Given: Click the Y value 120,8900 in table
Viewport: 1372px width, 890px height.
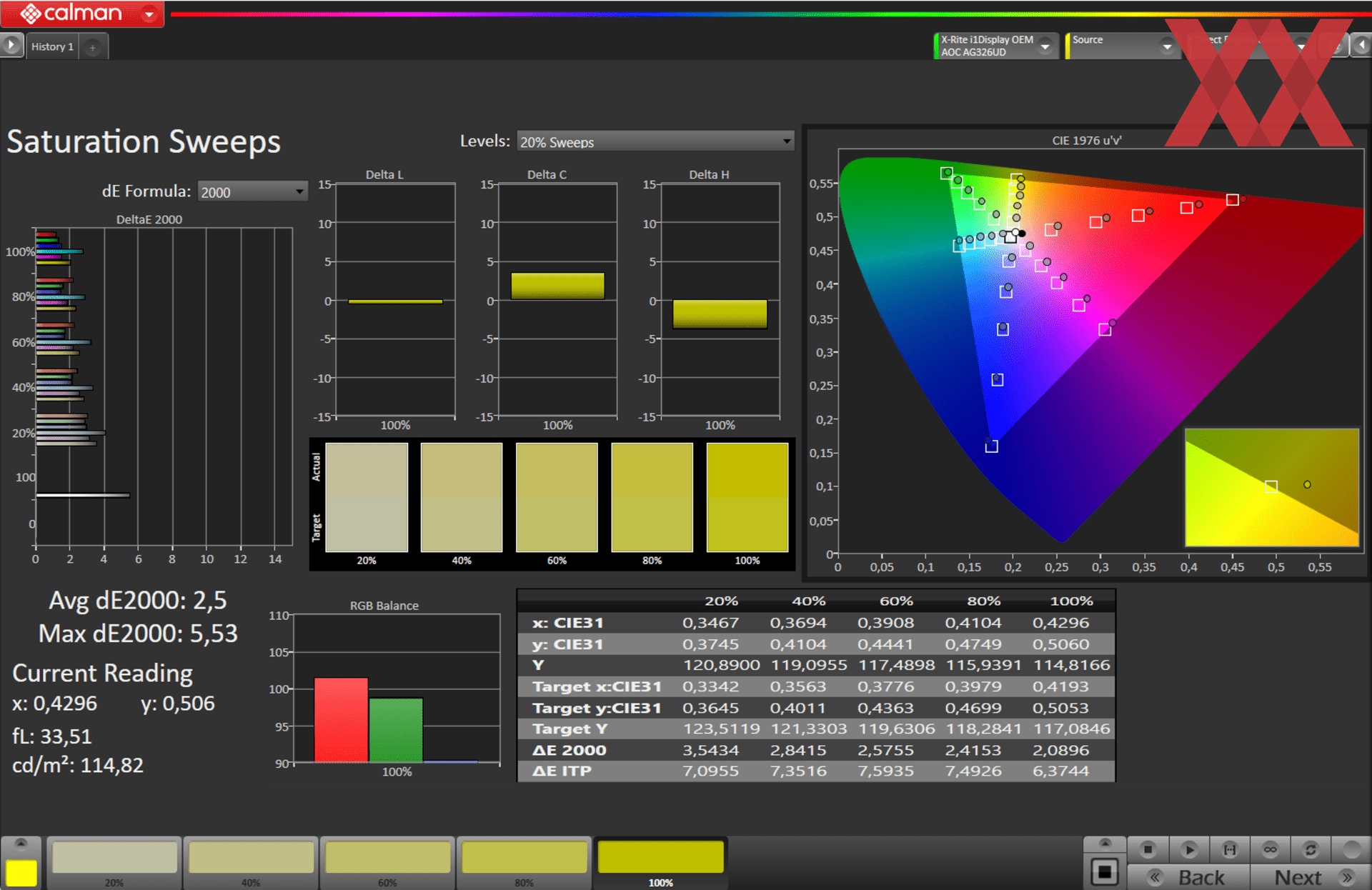Looking at the screenshot, I should [x=721, y=665].
